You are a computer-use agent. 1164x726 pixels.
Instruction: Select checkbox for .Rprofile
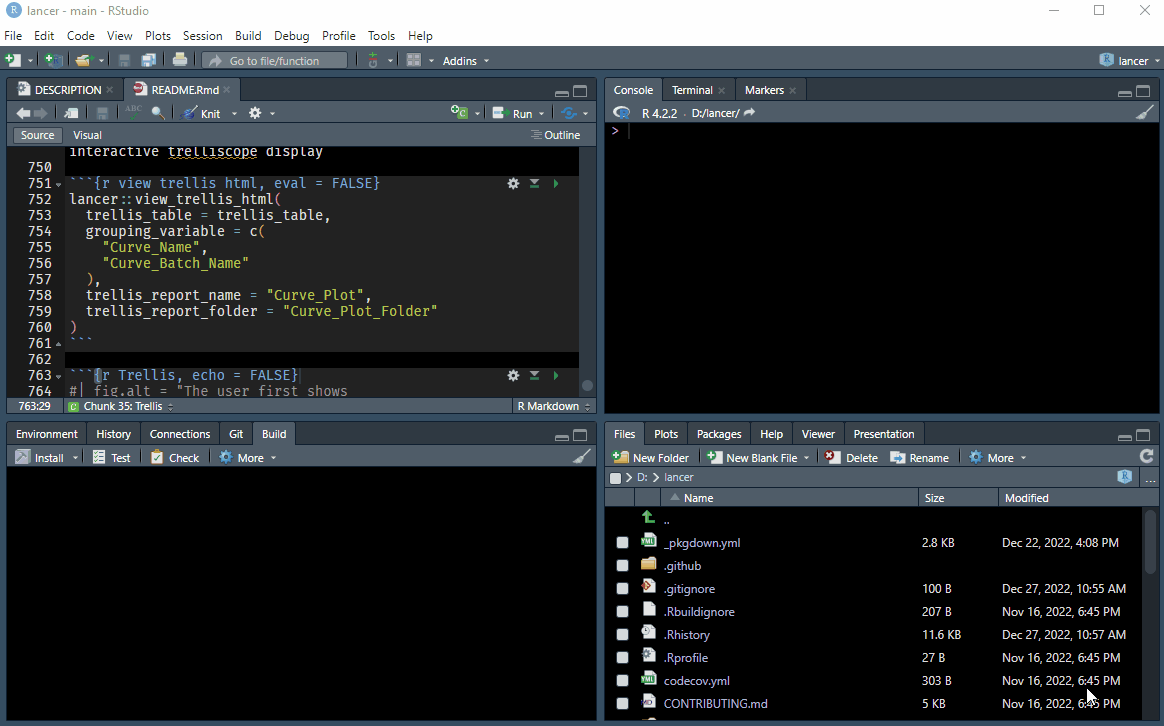pyautogui.click(x=622, y=658)
